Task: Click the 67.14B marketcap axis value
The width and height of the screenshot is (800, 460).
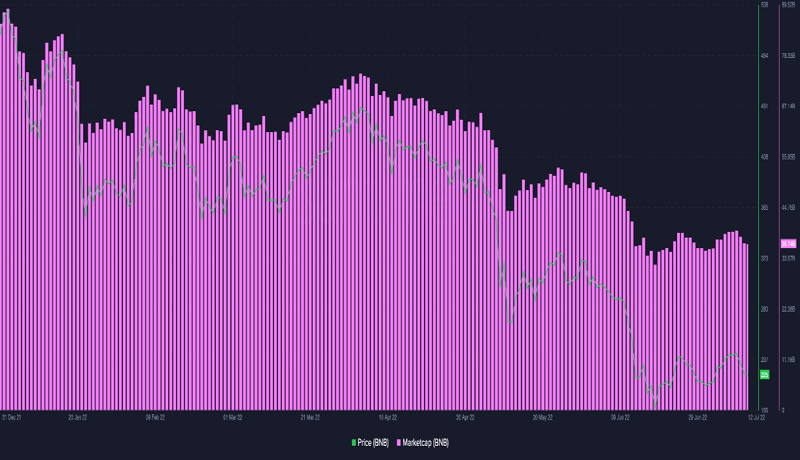Action: [x=788, y=106]
